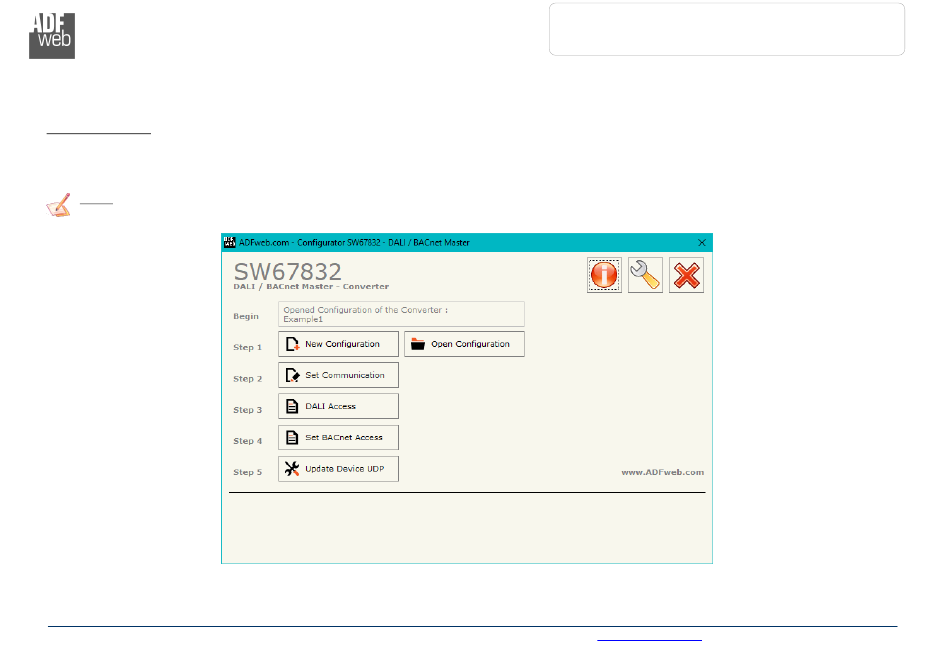The width and height of the screenshot is (950, 659).
Task: Click the page header text box
Action: pos(726,29)
